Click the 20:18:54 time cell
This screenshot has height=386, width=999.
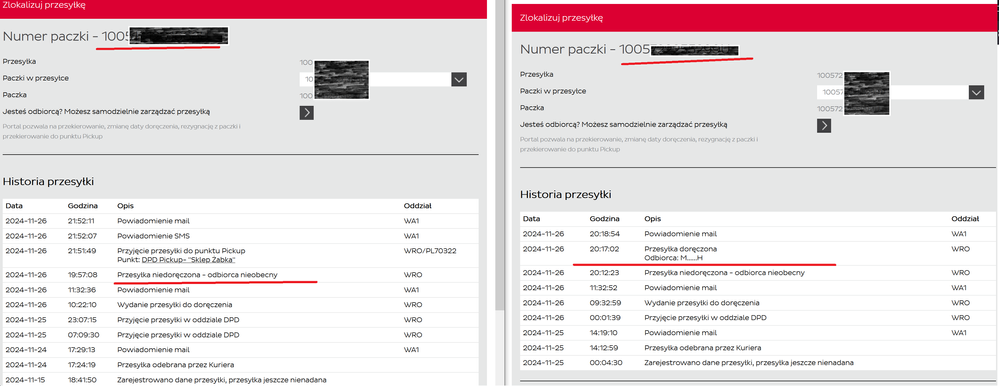click(605, 234)
